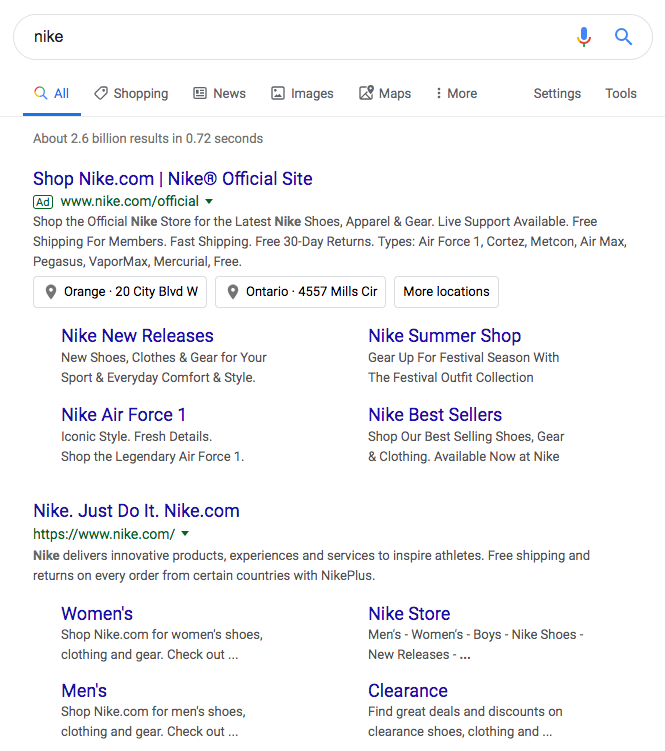The width and height of the screenshot is (665, 751).
Task: Switch to the Maps tab
Action: pos(385,93)
